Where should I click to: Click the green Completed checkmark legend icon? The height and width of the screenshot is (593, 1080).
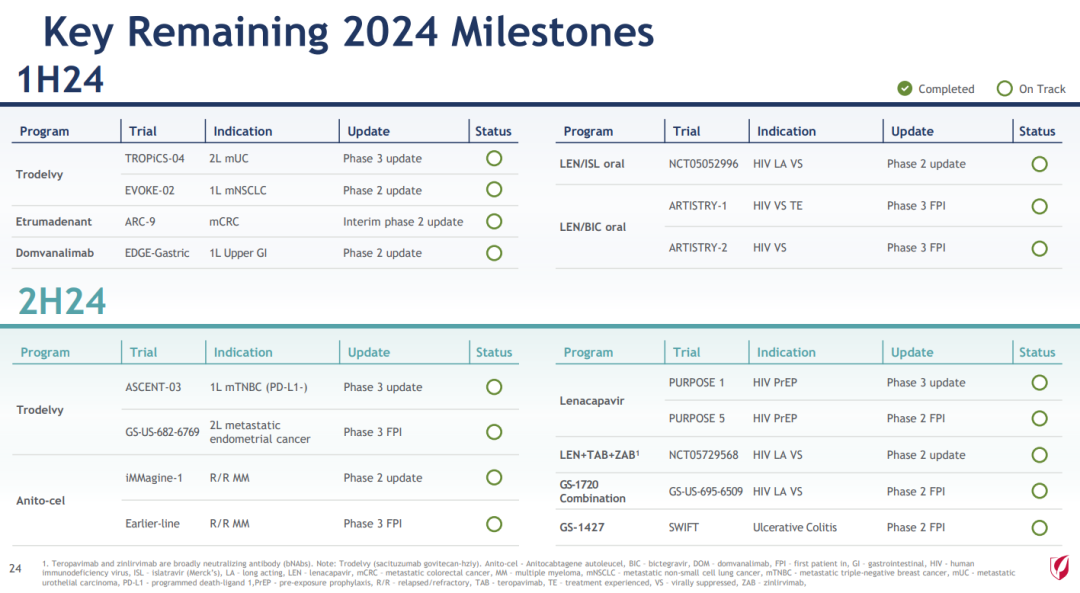[905, 89]
